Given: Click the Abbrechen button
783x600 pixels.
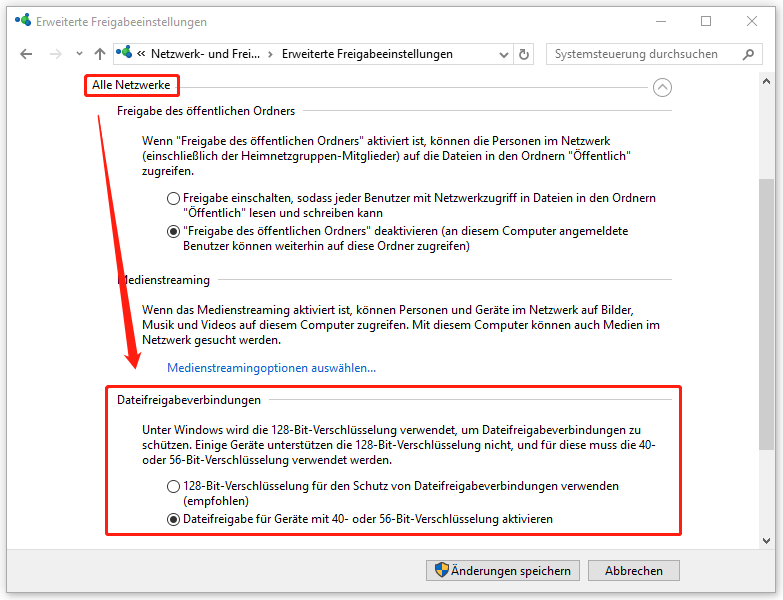Looking at the screenshot, I should (634, 571).
